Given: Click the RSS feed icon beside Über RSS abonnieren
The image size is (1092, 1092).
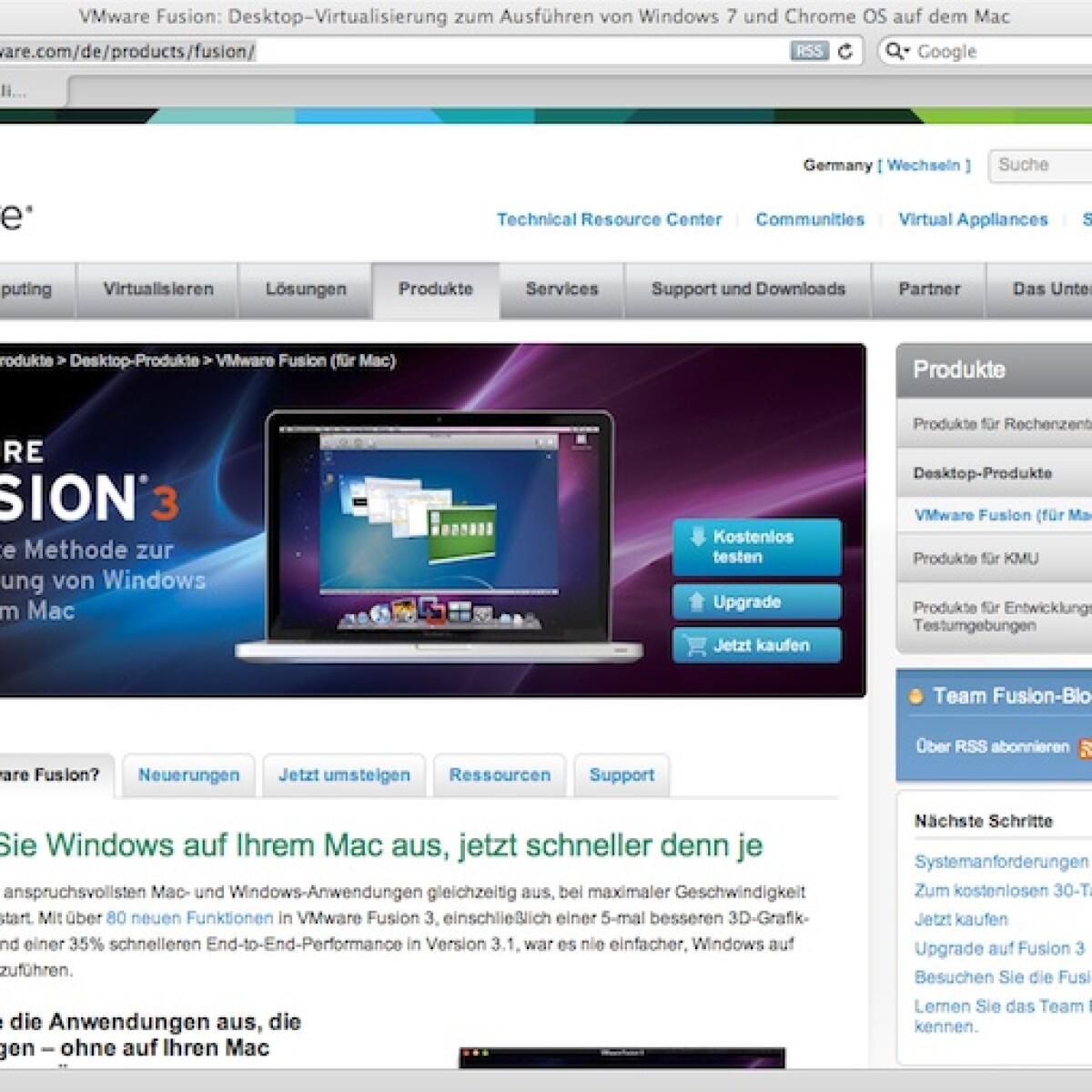Looking at the screenshot, I should click(1086, 748).
